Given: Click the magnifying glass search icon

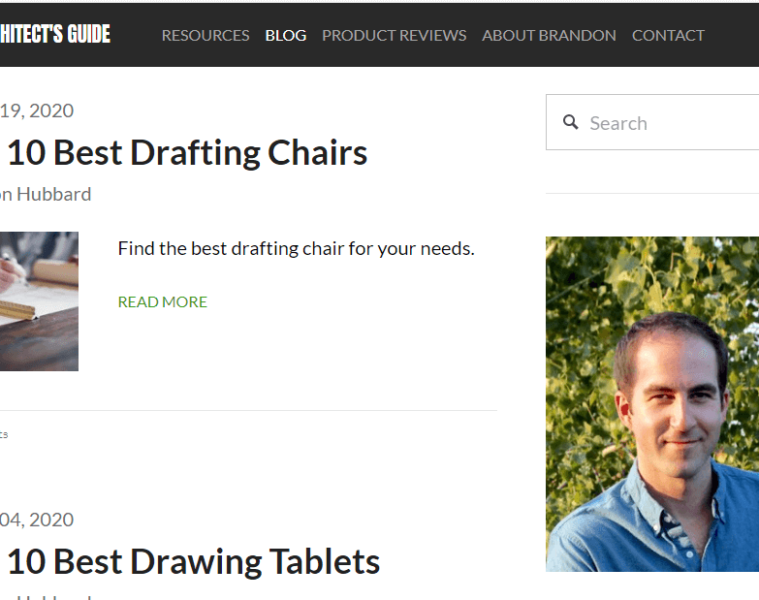Looking at the screenshot, I should click(x=571, y=122).
